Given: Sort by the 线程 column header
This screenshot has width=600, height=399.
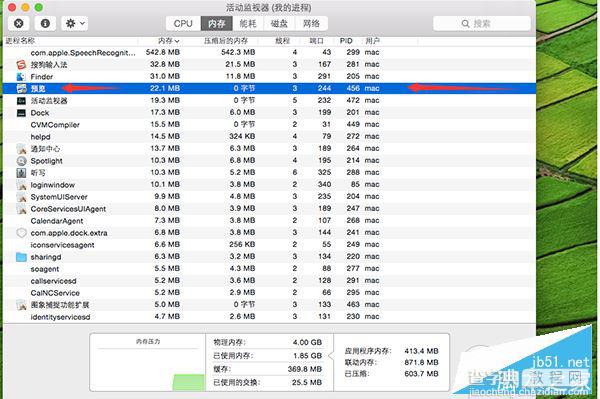Looking at the screenshot, I should coord(282,41).
